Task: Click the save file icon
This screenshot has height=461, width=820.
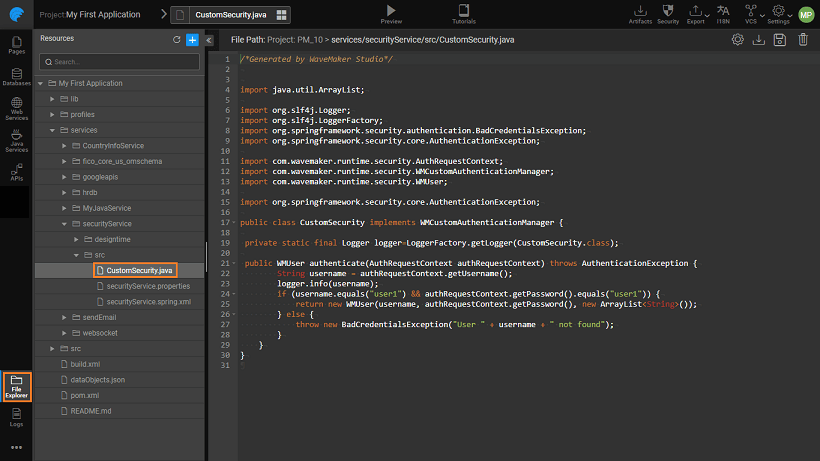Action: click(781, 39)
